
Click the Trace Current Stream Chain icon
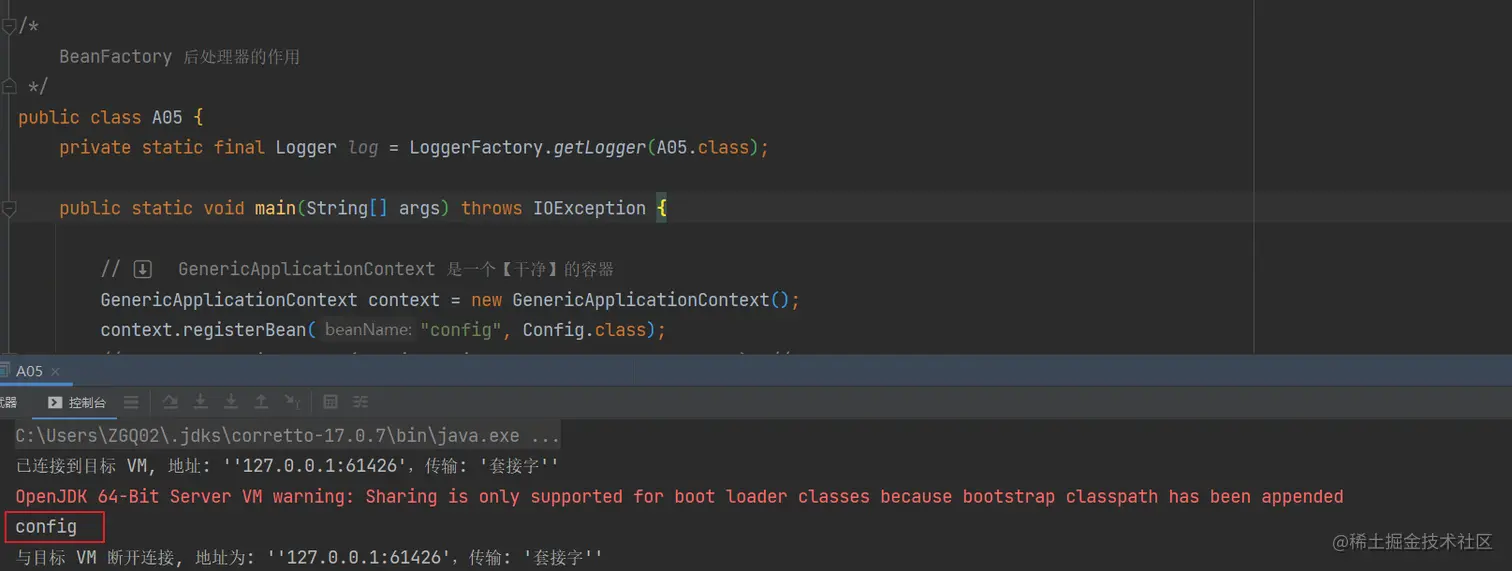point(361,402)
